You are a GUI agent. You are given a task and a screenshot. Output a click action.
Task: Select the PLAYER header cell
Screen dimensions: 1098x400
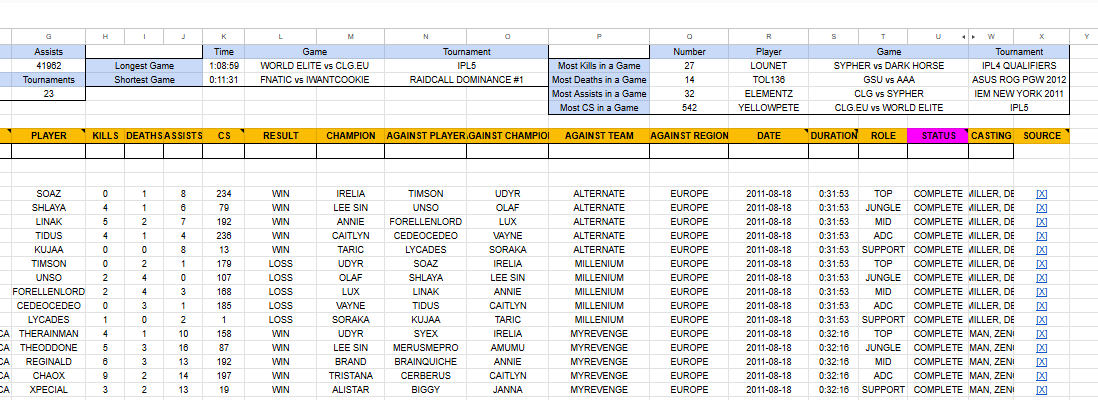[48, 136]
